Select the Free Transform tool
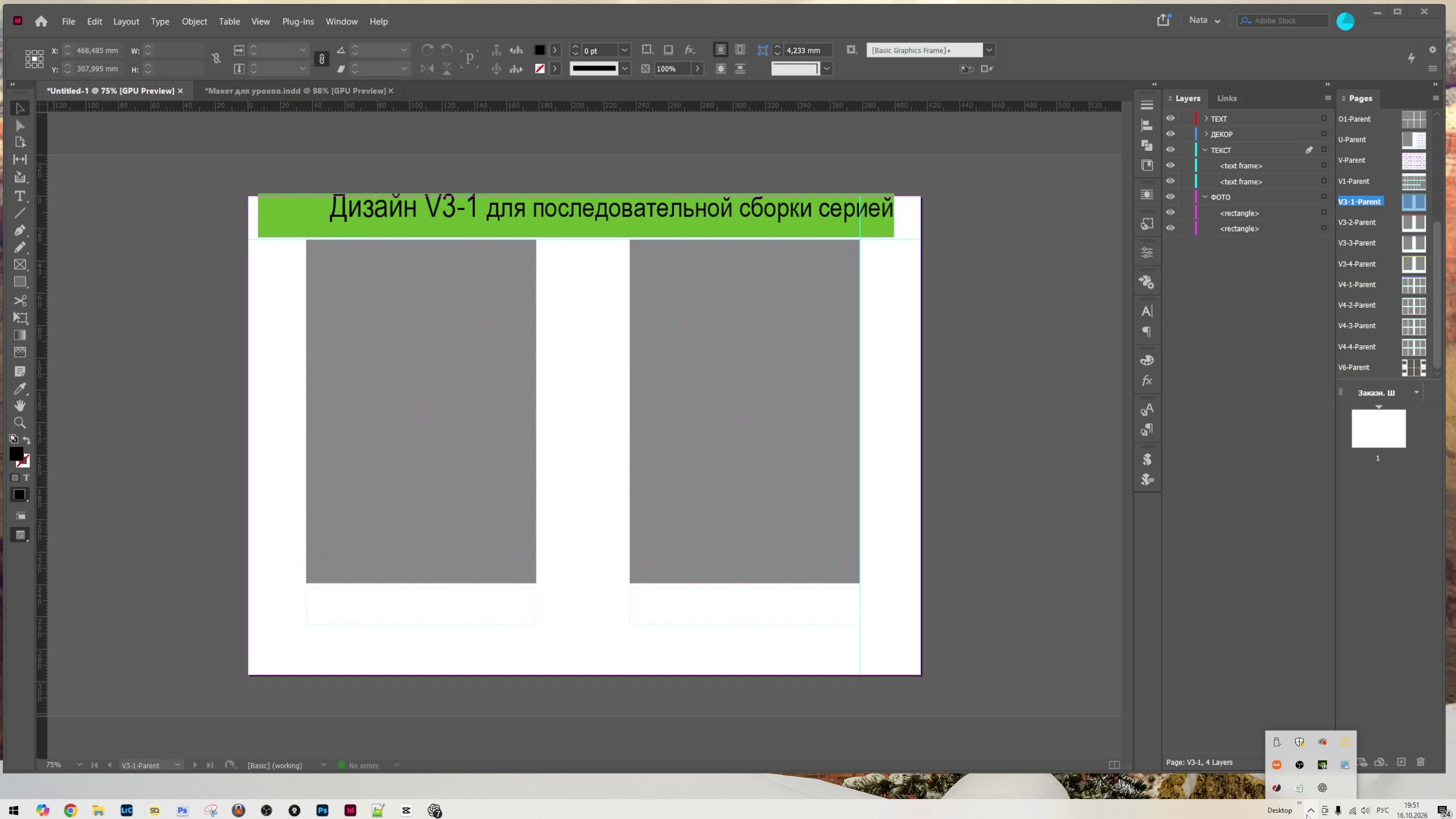 20,318
